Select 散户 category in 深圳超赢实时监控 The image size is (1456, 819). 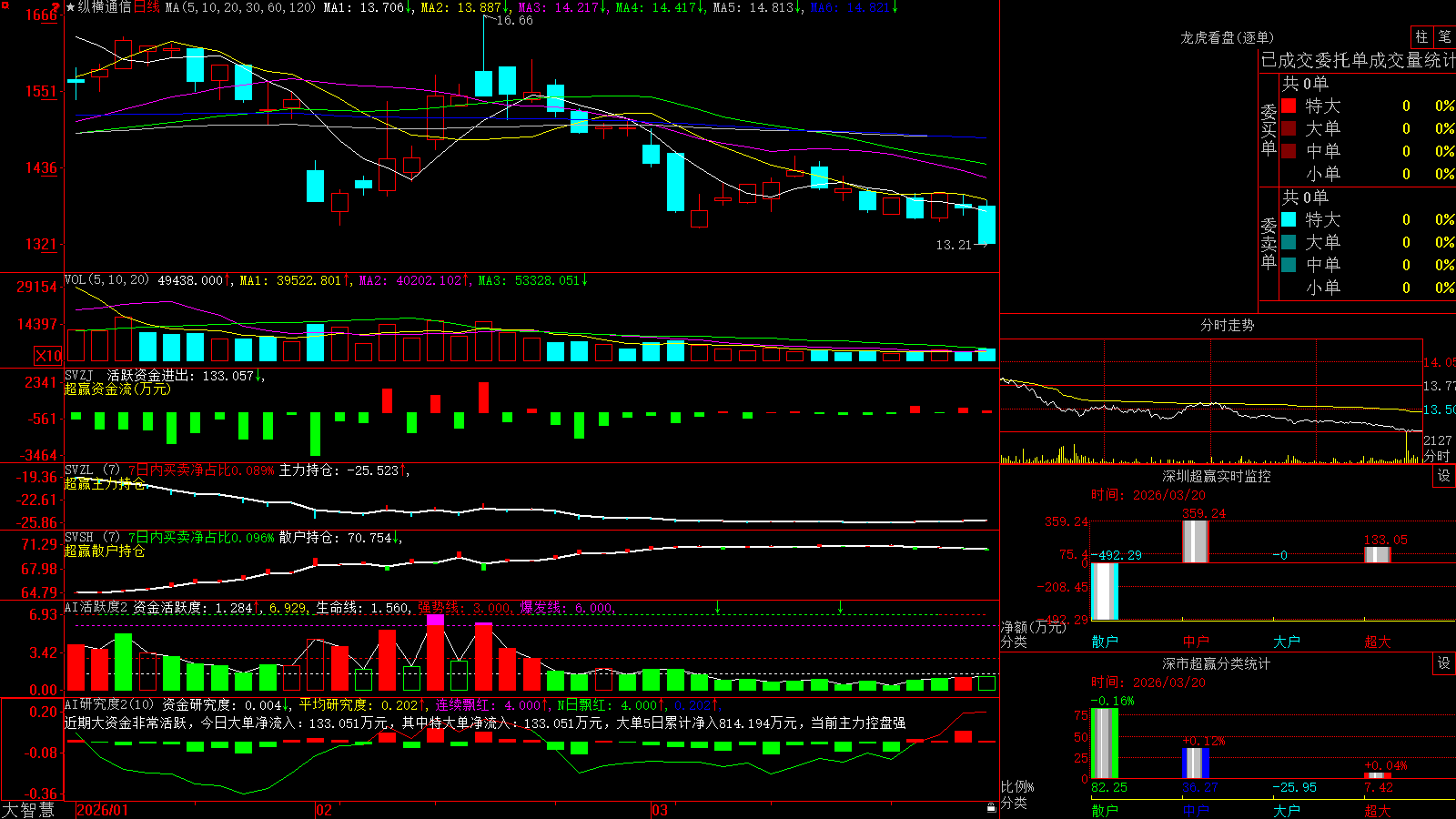[x=1105, y=642]
